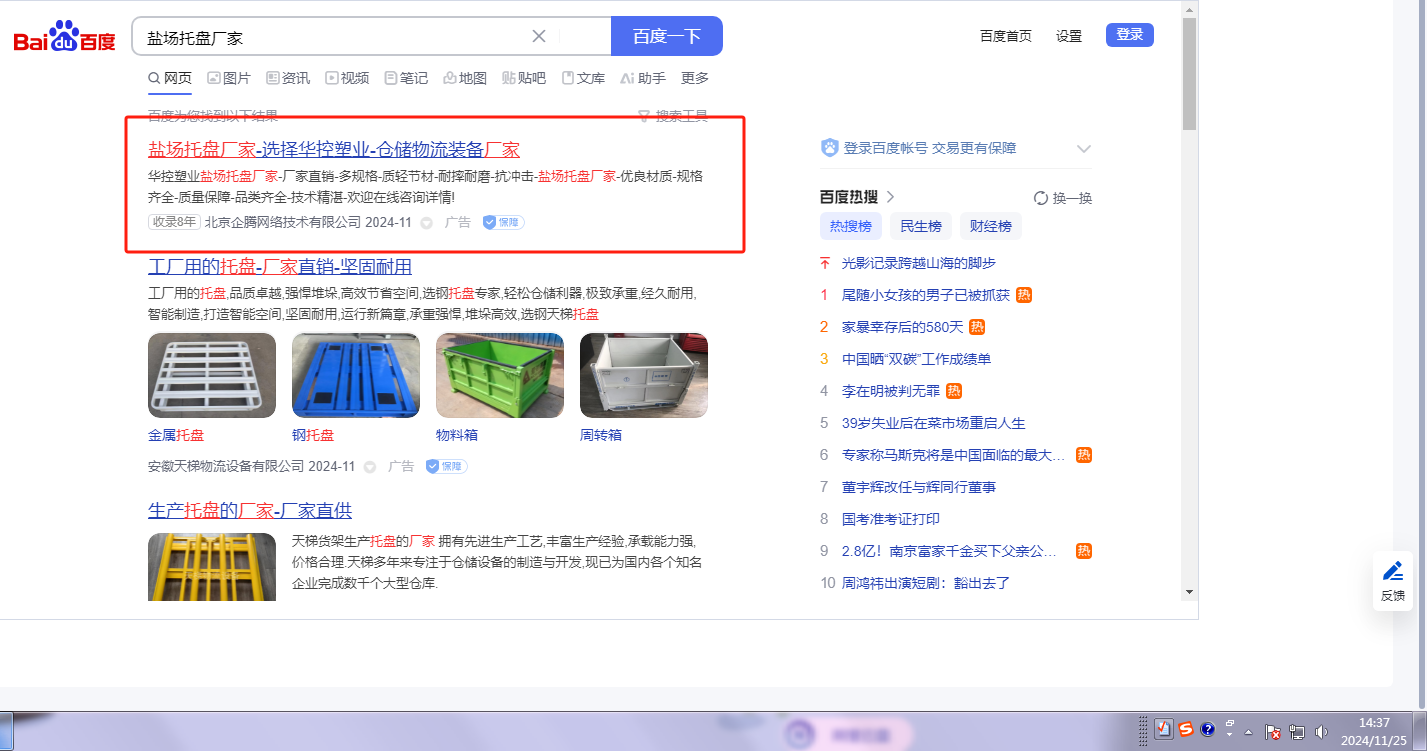Go to 百度首页 link

(1006, 36)
